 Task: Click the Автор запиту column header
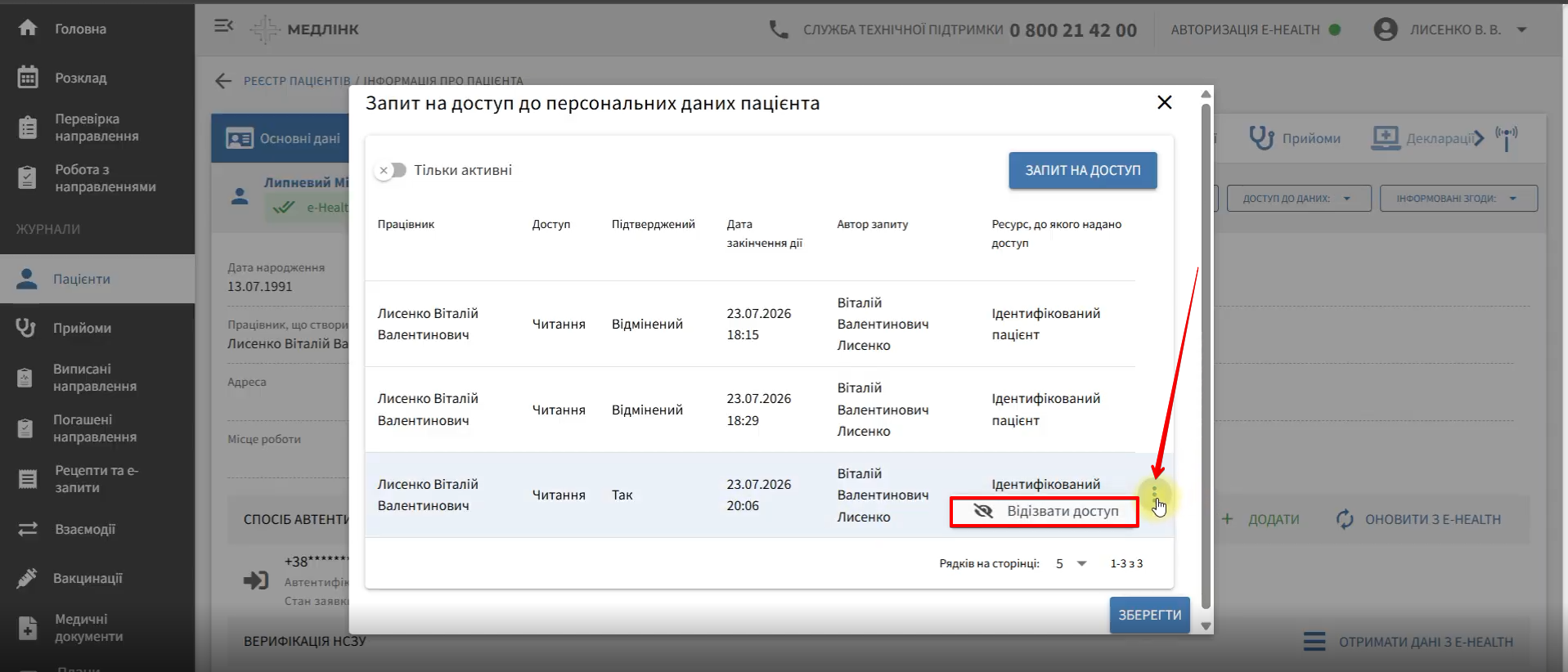tap(873, 224)
